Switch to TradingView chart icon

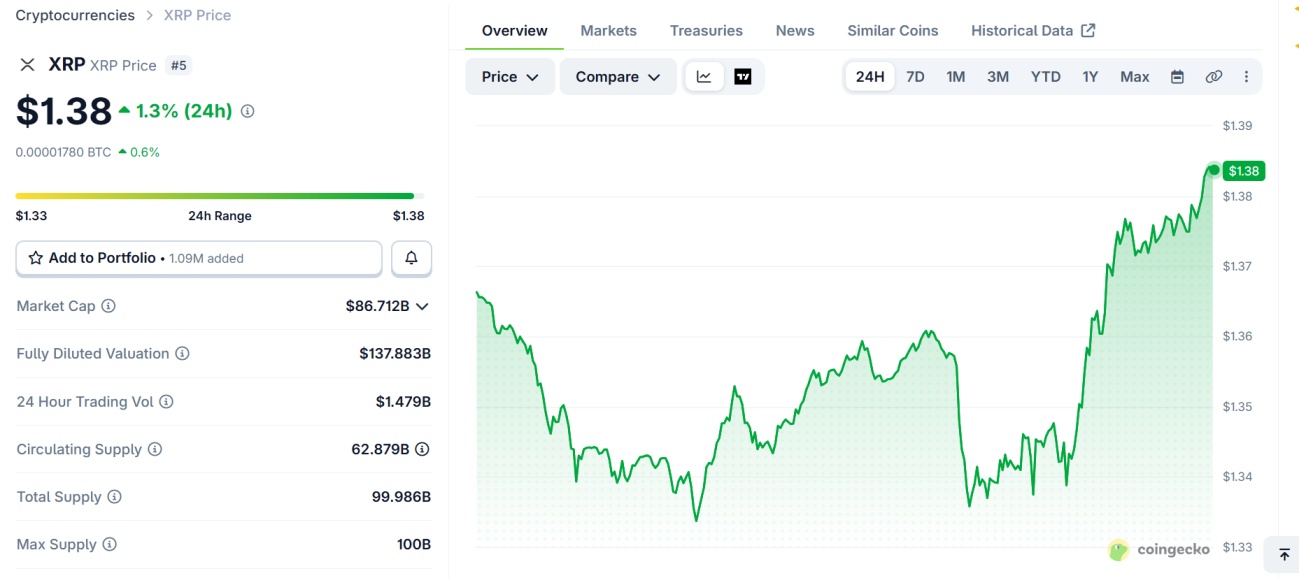pos(743,77)
